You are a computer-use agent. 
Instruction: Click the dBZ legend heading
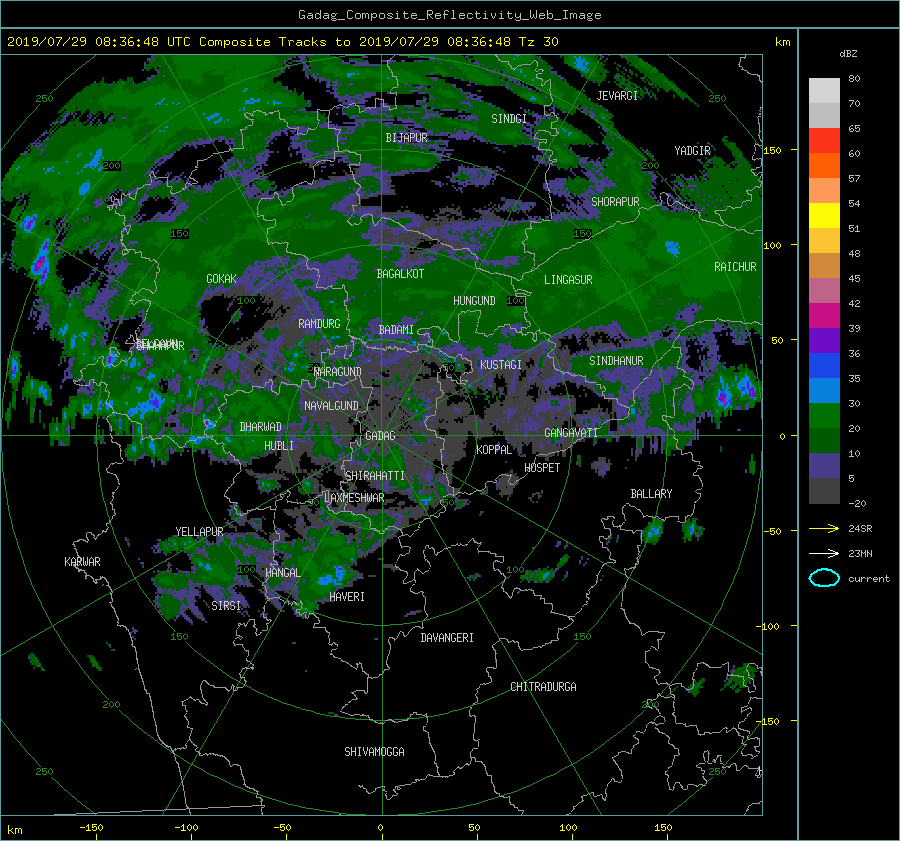pos(848,53)
